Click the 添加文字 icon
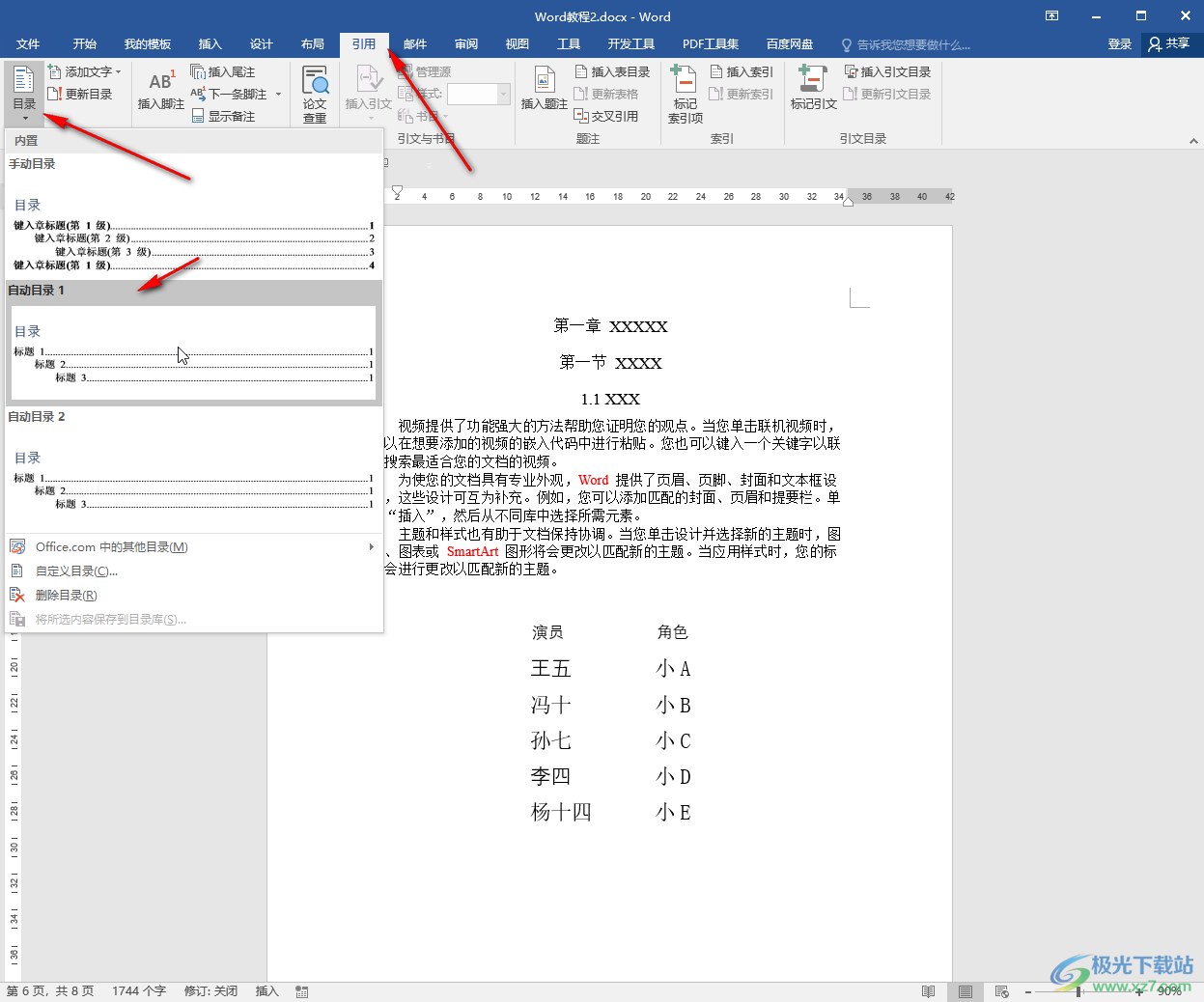1204x1002 pixels. click(x=55, y=71)
